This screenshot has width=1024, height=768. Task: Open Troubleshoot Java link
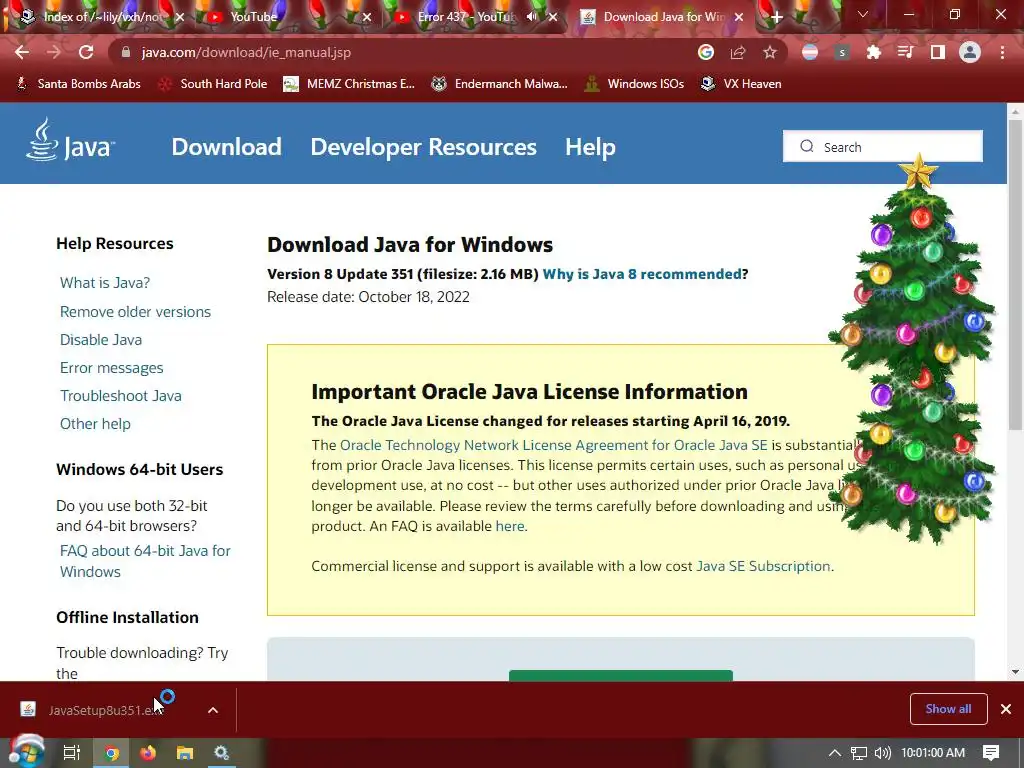tap(121, 396)
